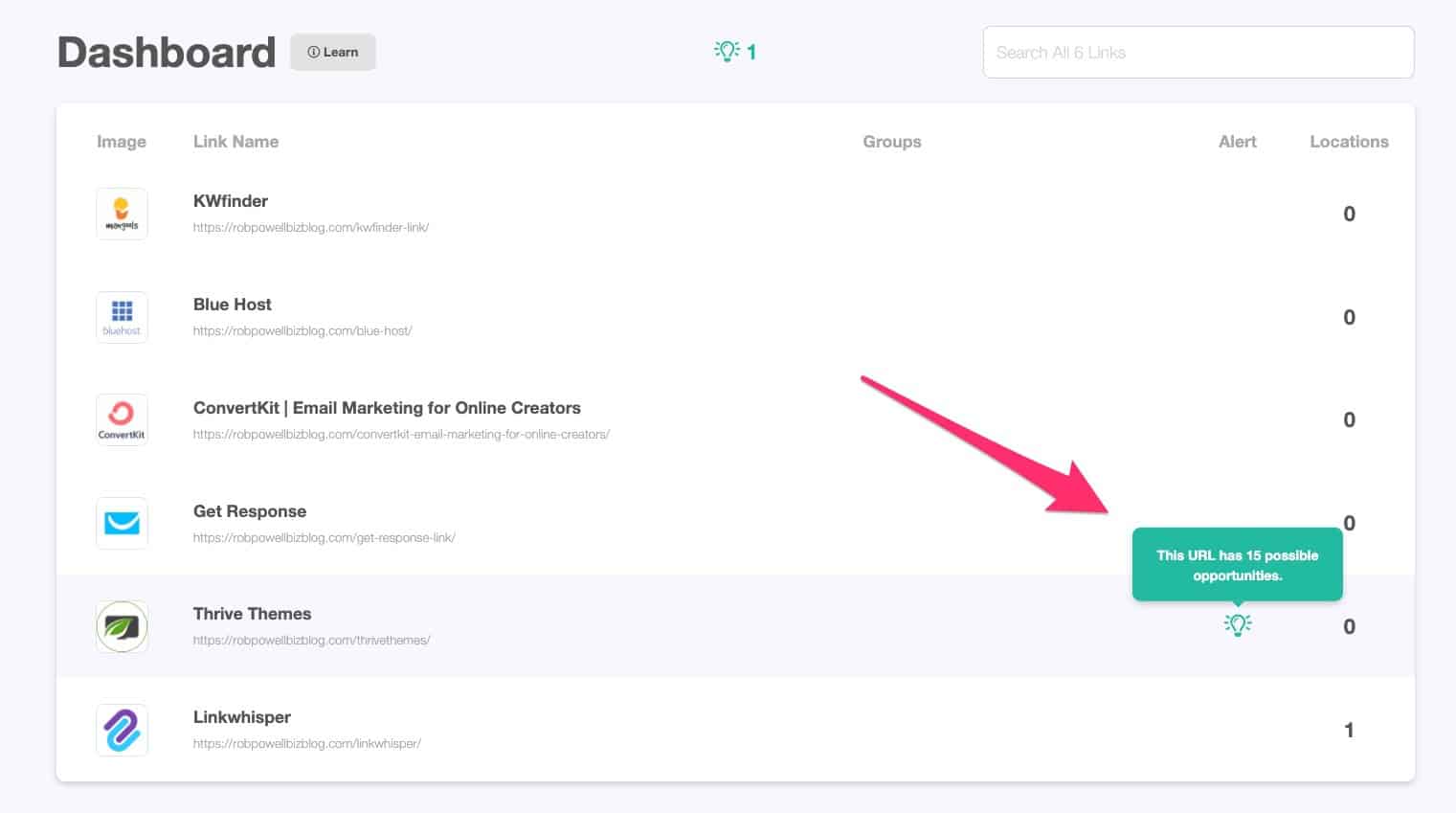Click the Groups column header
1456x813 pixels.
tap(891, 141)
